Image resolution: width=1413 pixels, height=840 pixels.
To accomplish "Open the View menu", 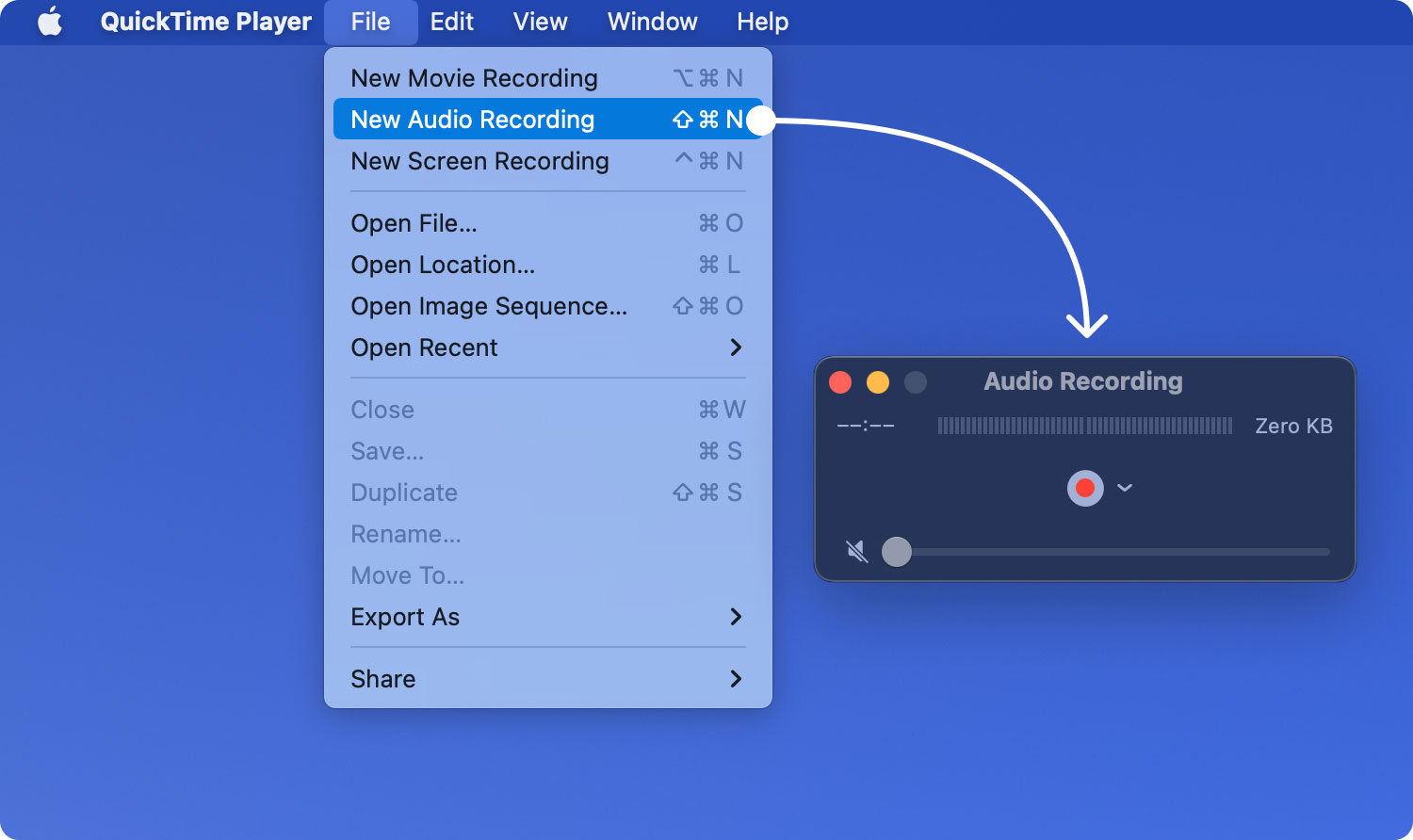I will (540, 22).
